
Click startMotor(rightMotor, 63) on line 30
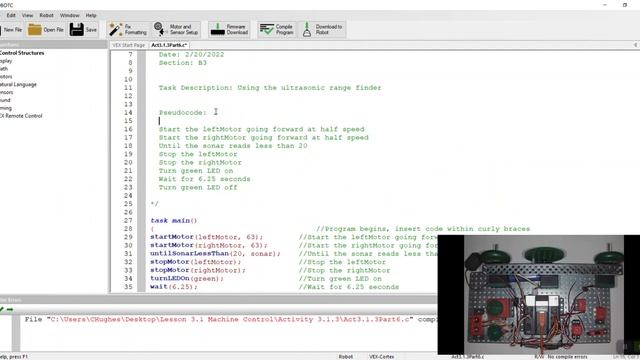[209, 245]
